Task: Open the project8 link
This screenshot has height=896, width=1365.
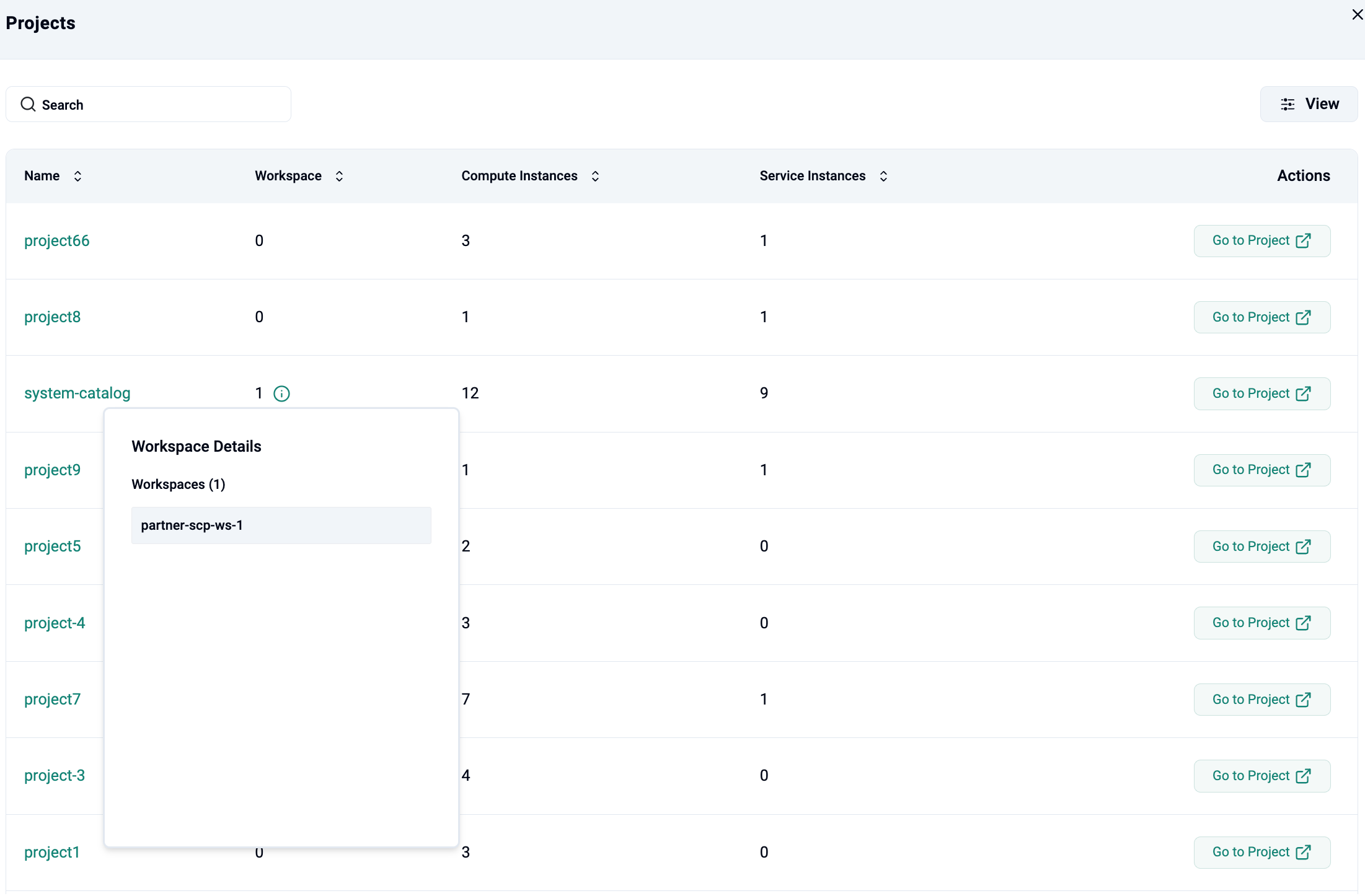Action: coord(52,317)
